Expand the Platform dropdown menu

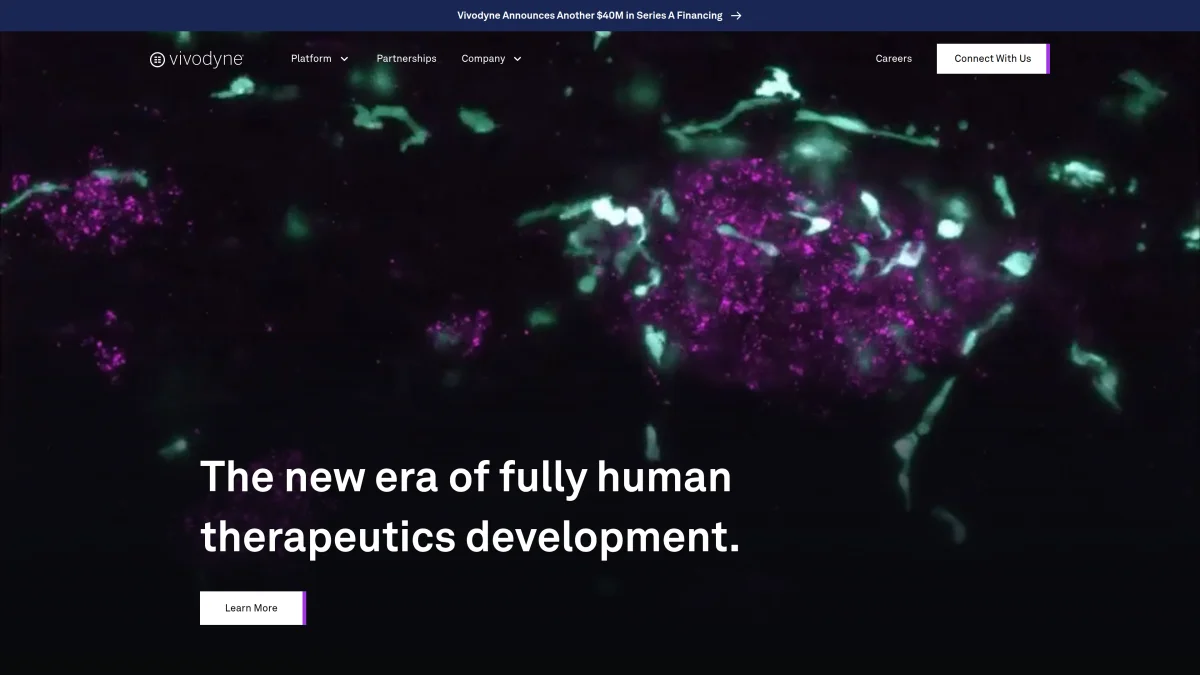tap(312, 59)
